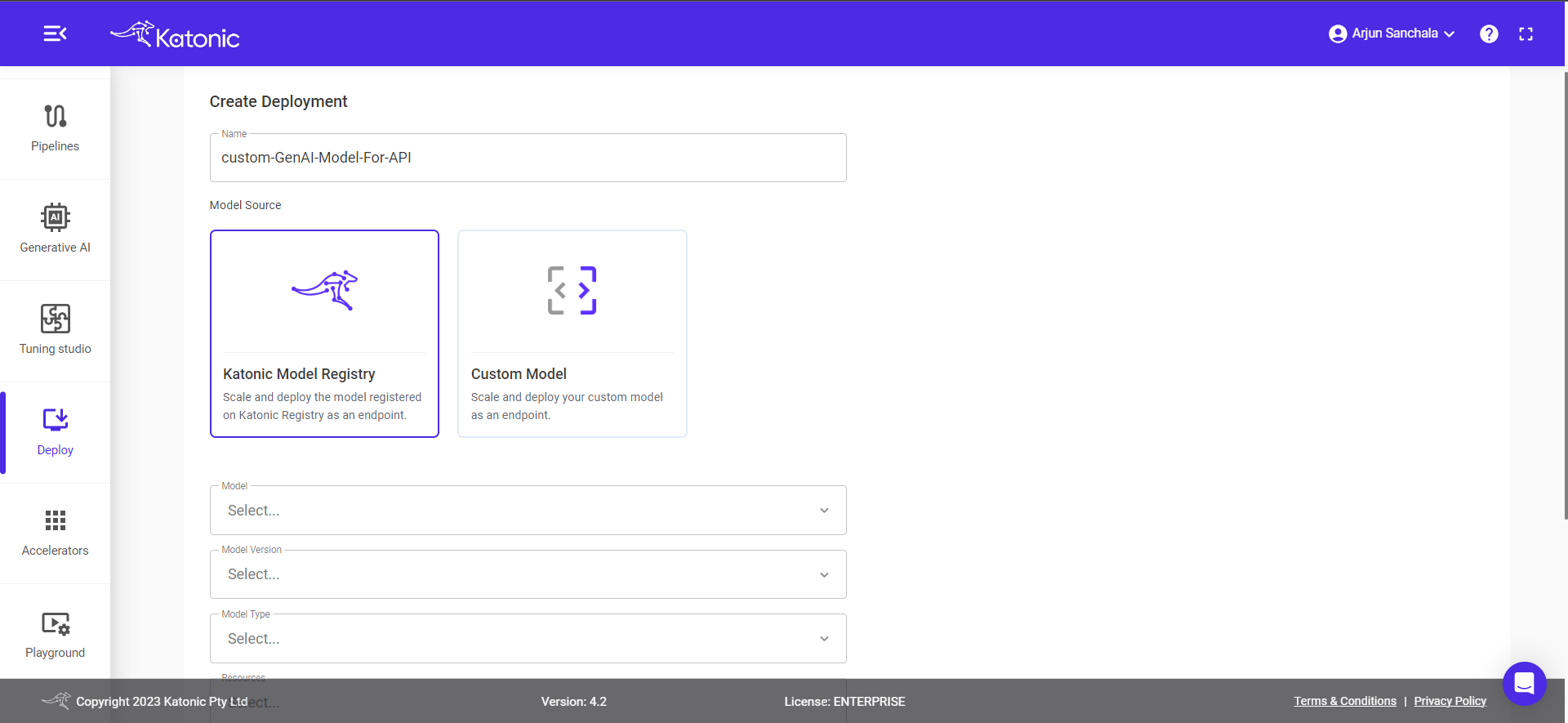Open the chat support bubble

pyautogui.click(x=1524, y=683)
